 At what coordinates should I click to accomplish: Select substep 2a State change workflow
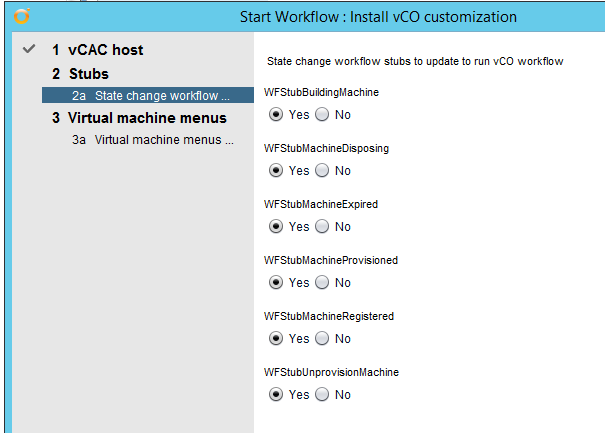(148, 95)
